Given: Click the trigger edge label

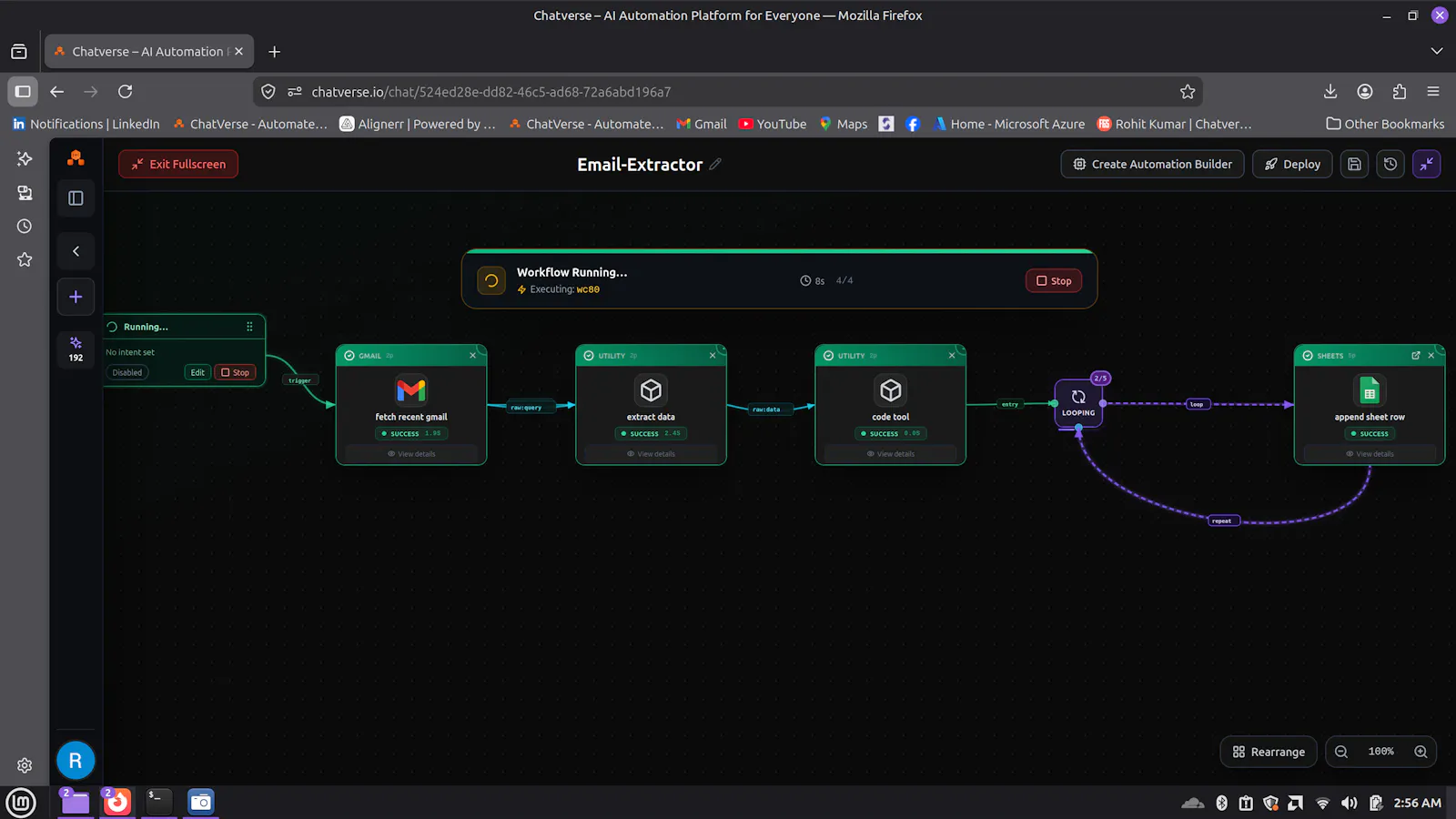Looking at the screenshot, I should 299,380.
